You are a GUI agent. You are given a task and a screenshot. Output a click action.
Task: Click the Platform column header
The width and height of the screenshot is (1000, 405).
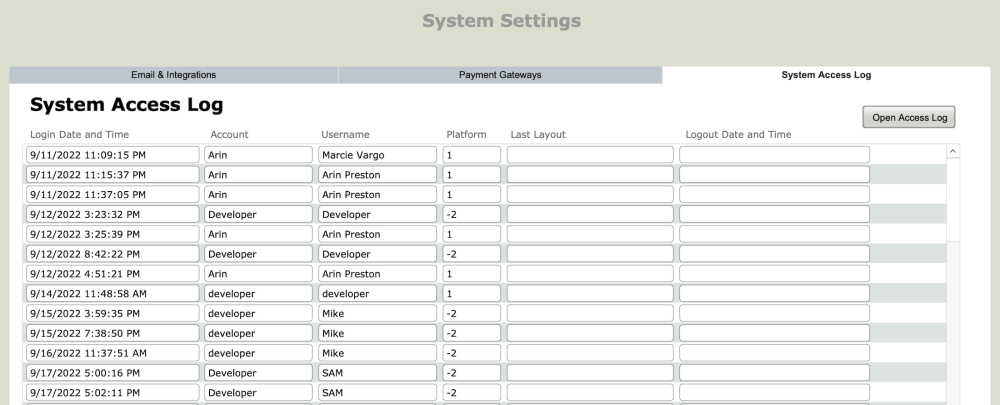tap(466, 135)
